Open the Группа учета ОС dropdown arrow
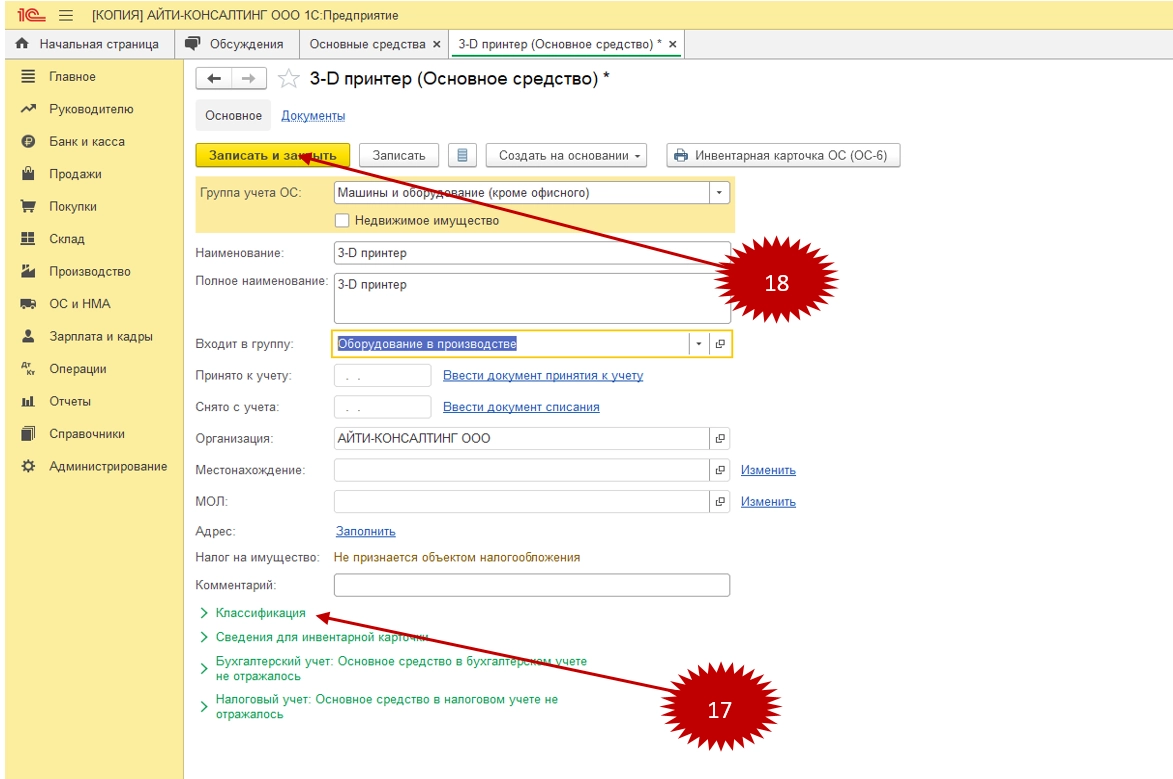 pos(720,192)
